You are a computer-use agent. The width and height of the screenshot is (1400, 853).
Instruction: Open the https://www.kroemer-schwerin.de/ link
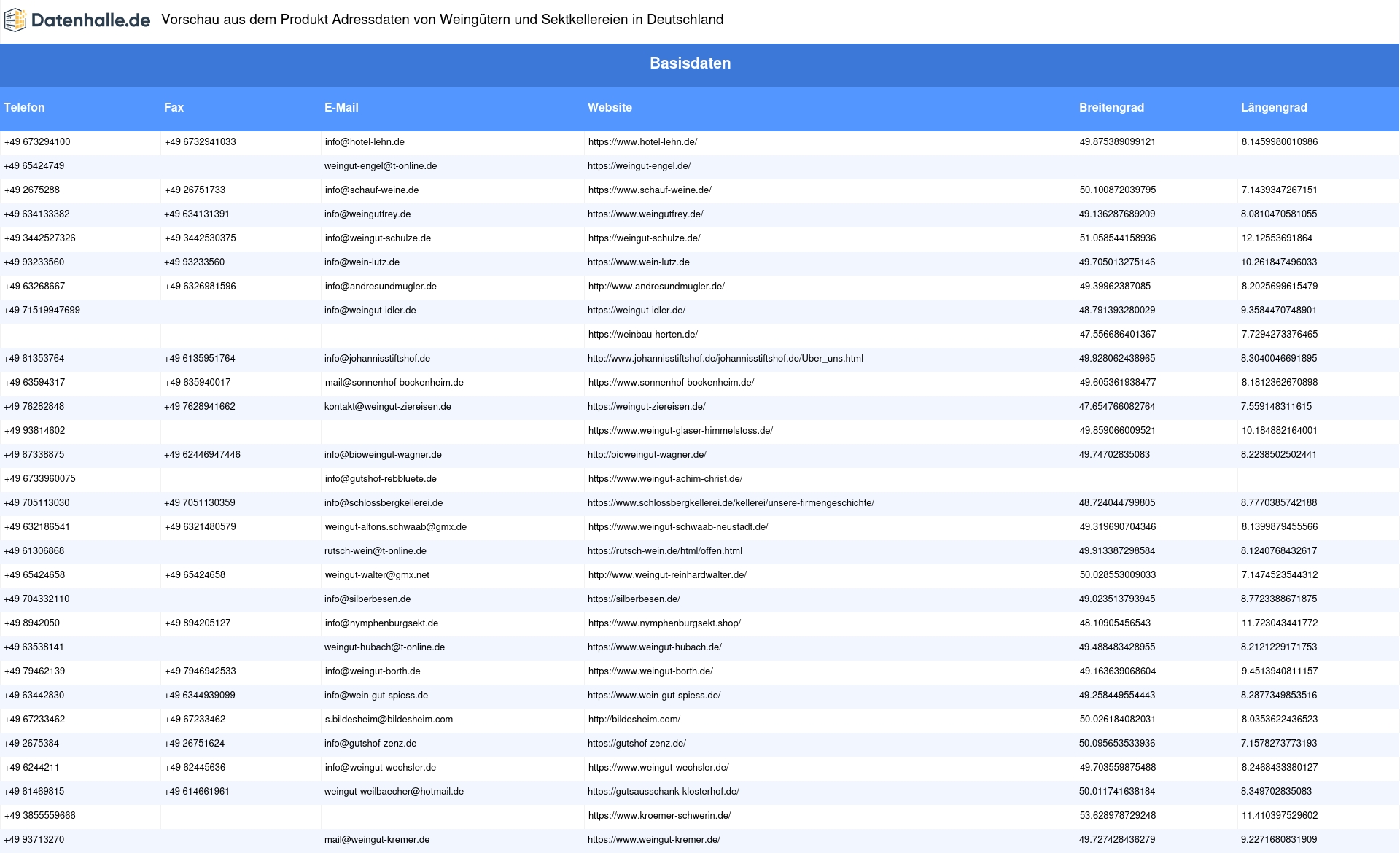click(659, 816)
